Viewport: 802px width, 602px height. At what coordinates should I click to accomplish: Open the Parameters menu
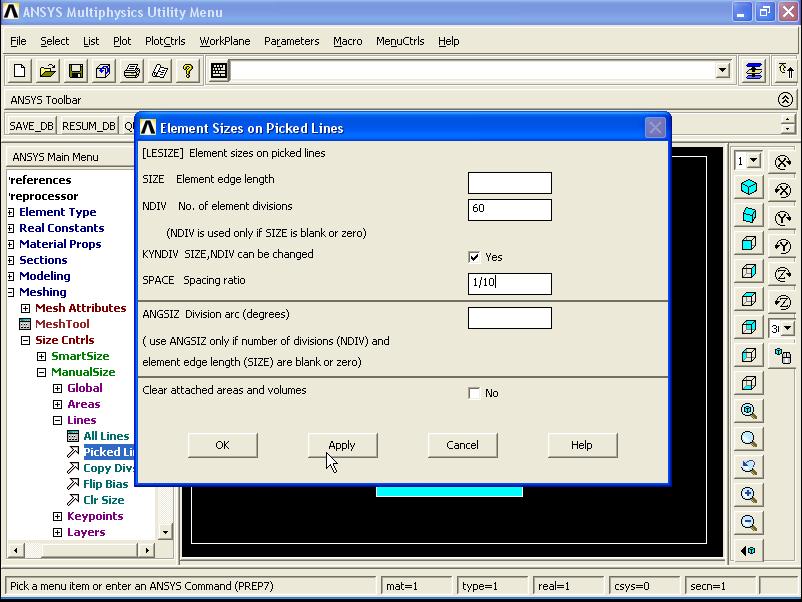292,41
